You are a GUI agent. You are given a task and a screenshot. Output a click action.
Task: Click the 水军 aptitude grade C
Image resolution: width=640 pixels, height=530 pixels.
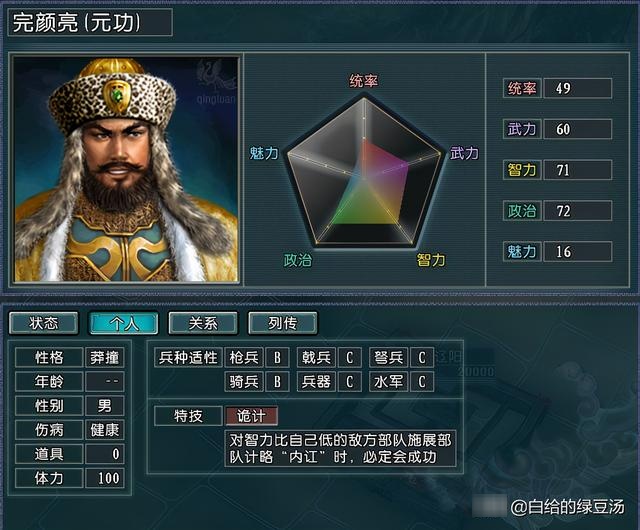point(422,382)
